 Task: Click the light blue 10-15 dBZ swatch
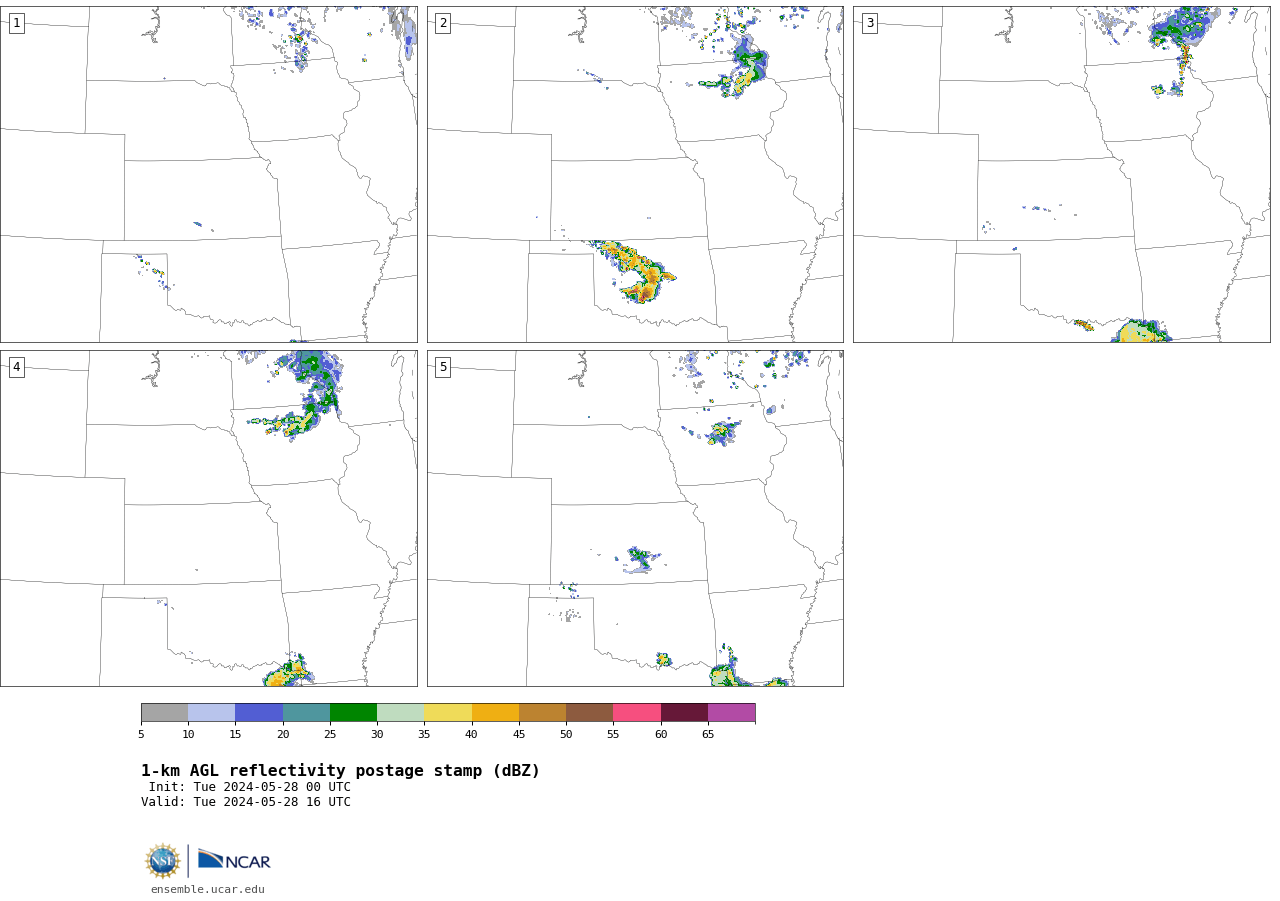(212, 713)
